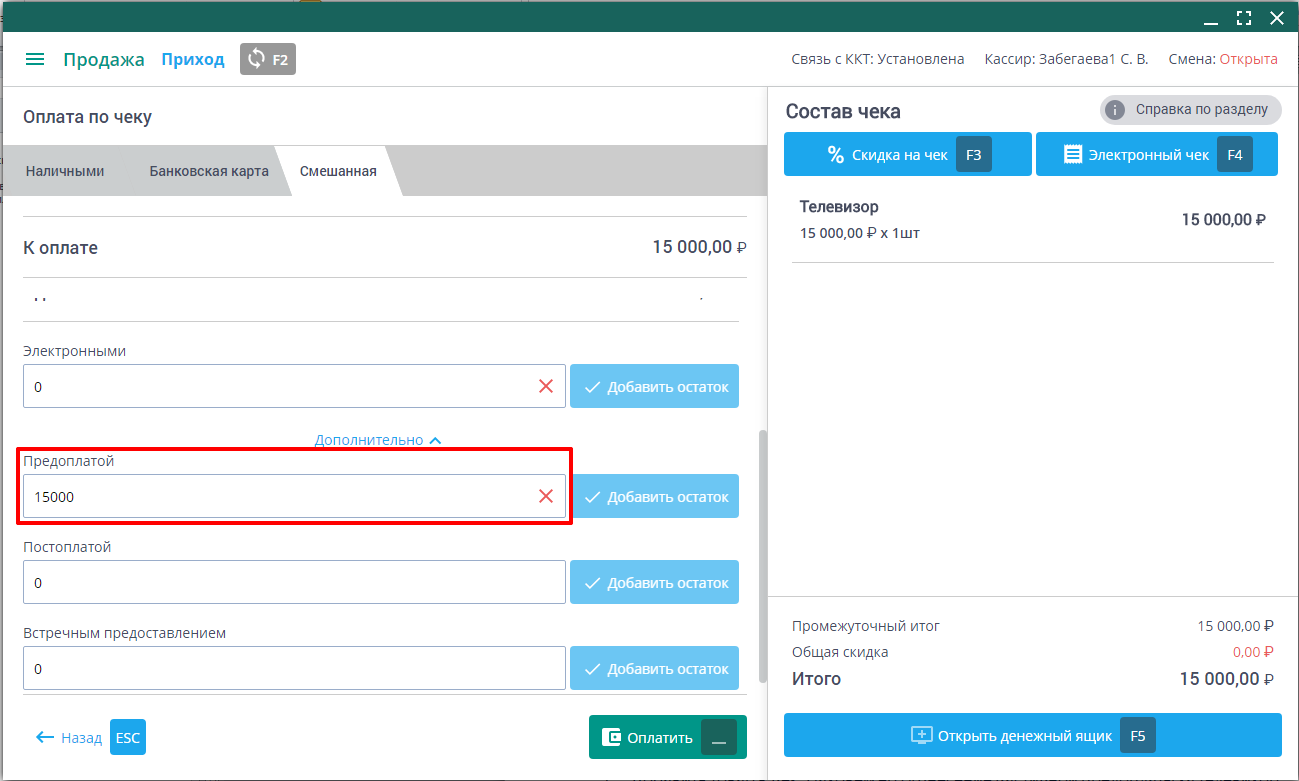Select the Смешанная payment tab
Viewport: 1299px width, 781px height.
click(x=338, y=171)
